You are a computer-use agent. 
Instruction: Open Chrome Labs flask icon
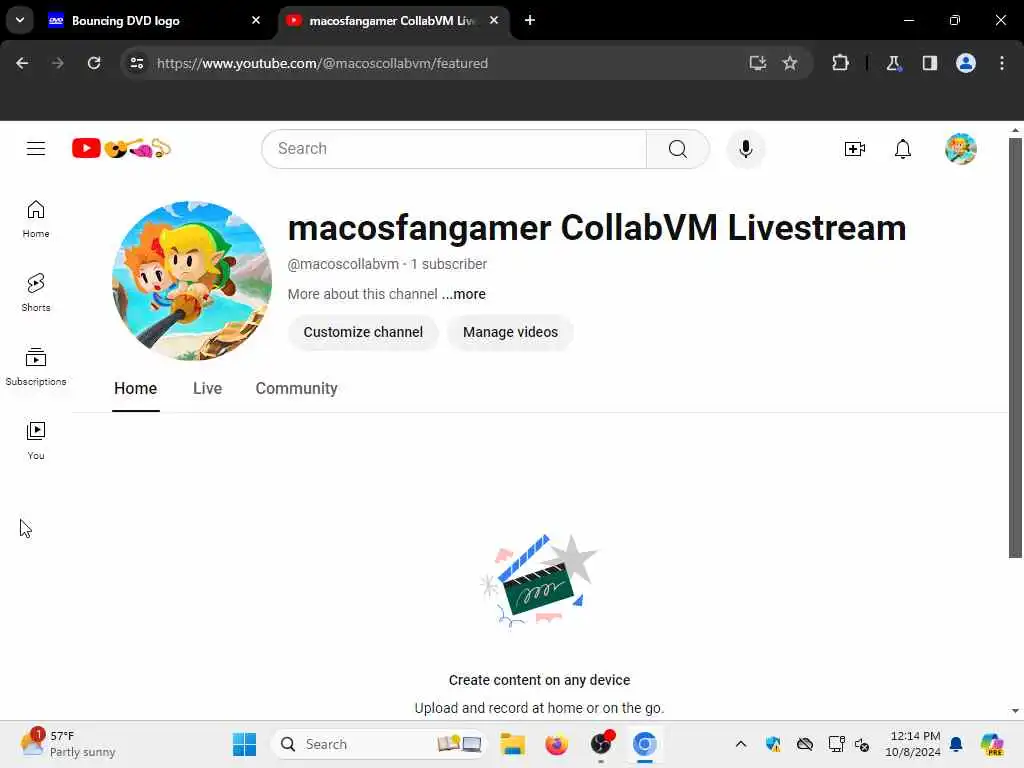click(893, 63)
